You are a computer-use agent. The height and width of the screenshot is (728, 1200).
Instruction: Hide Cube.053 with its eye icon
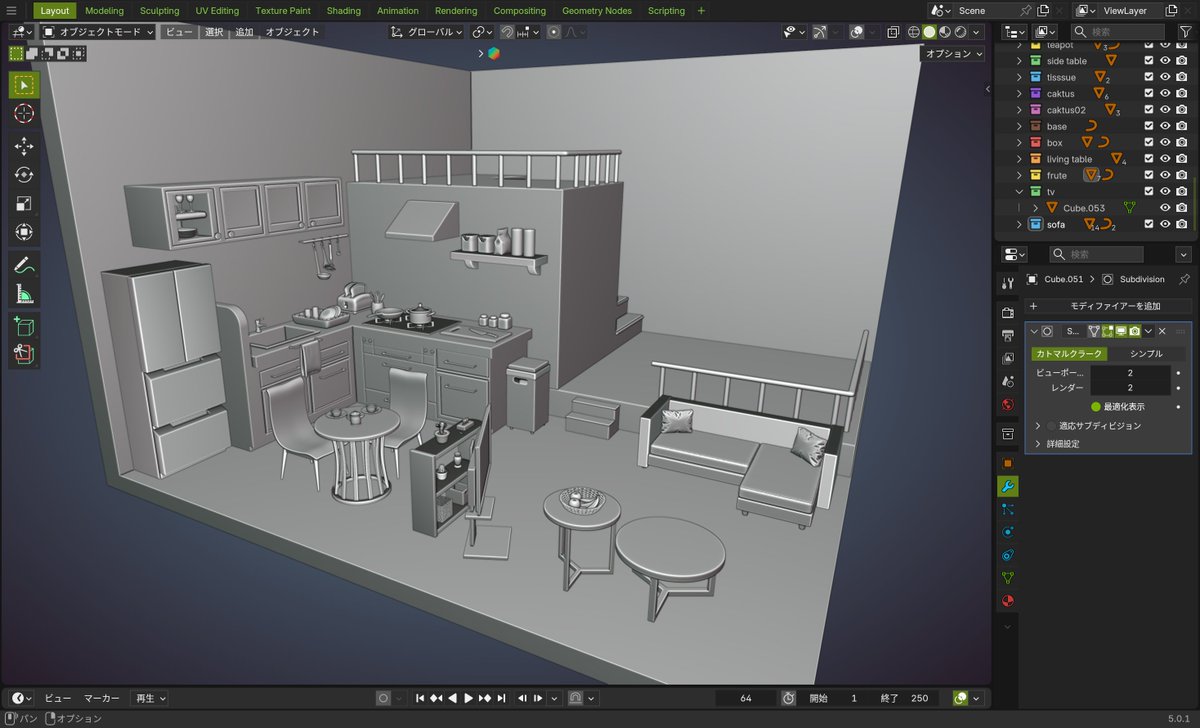[1165, 208]
